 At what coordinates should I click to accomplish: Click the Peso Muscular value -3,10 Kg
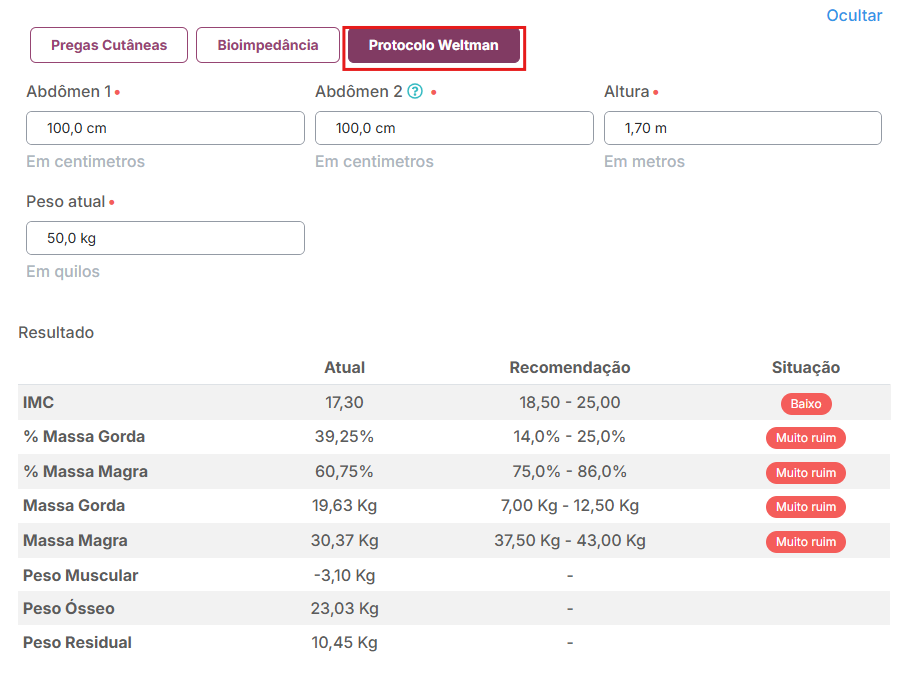[x=344, y=576]
